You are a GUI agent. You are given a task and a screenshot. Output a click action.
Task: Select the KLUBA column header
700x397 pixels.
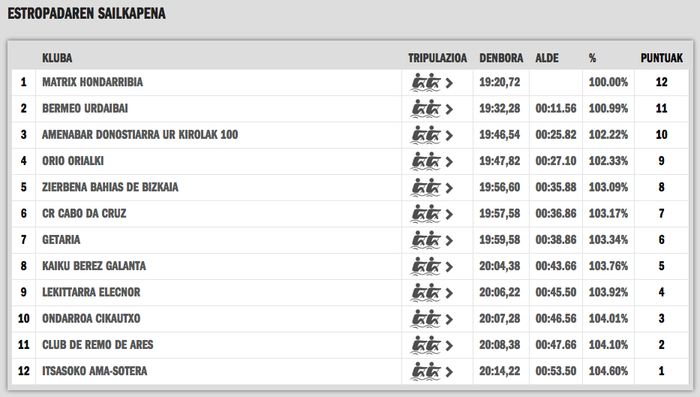[57, 58]
